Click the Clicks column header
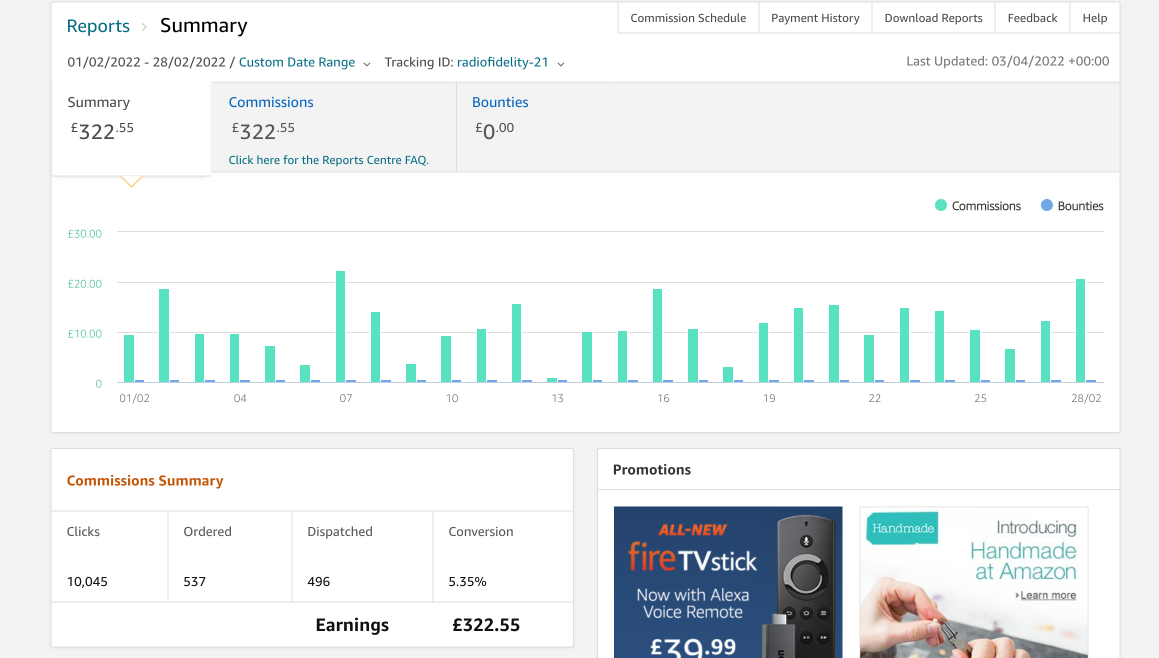 83,532
